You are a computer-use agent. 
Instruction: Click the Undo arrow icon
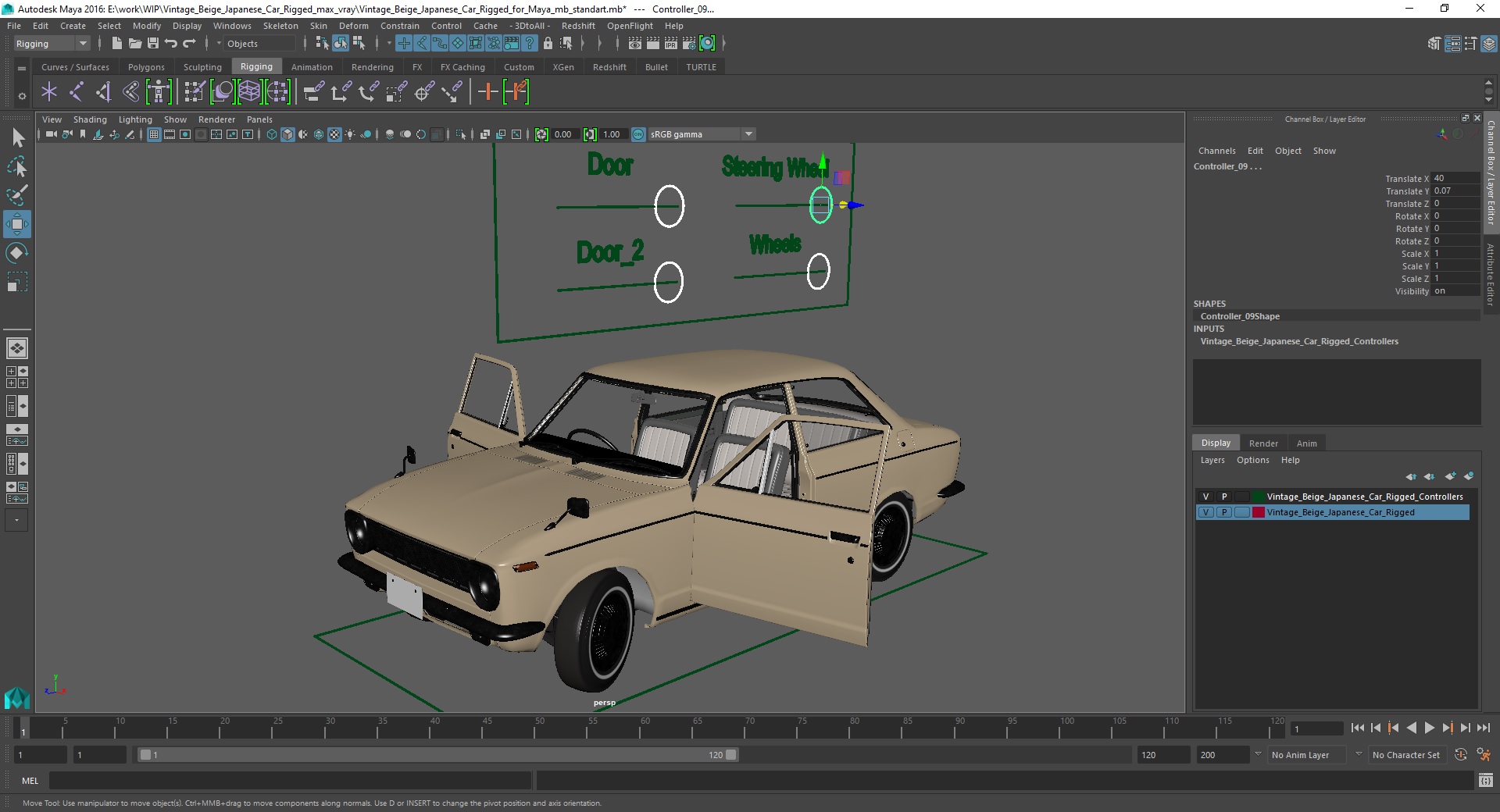[x=171, y=44]
